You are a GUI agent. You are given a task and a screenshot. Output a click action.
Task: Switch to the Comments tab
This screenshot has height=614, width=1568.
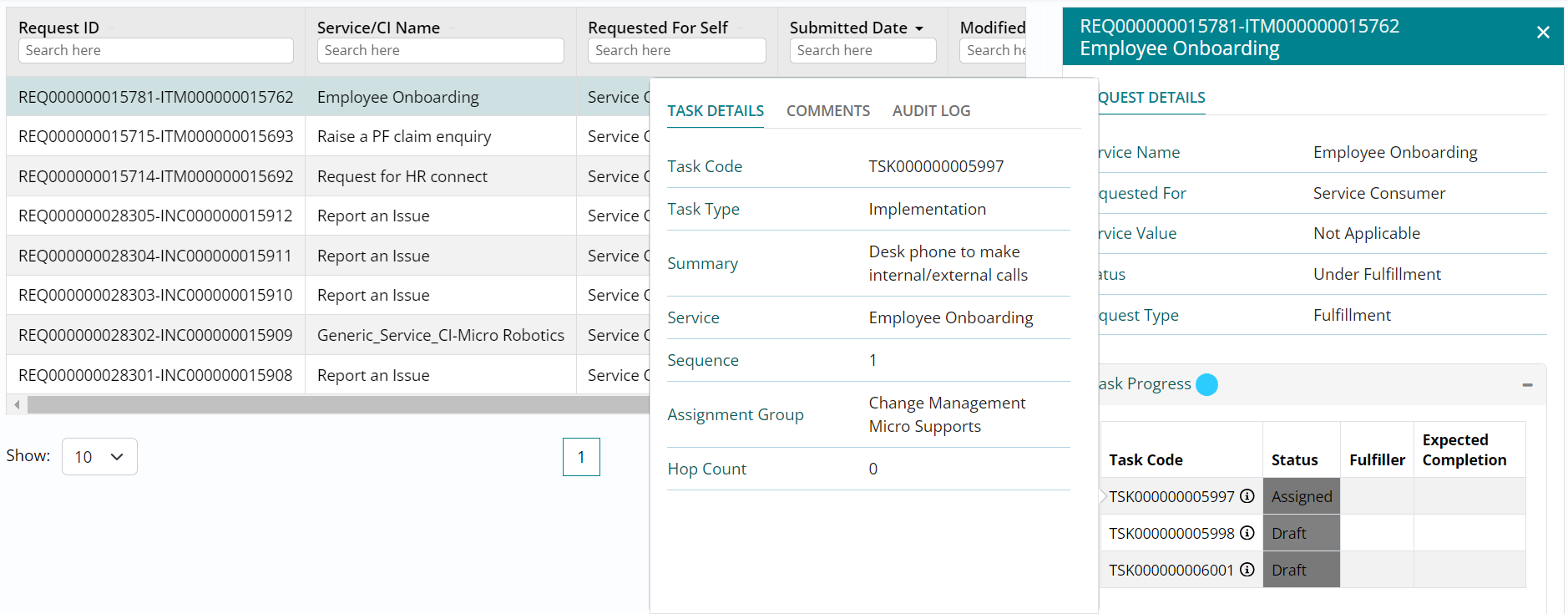[827, 111]
